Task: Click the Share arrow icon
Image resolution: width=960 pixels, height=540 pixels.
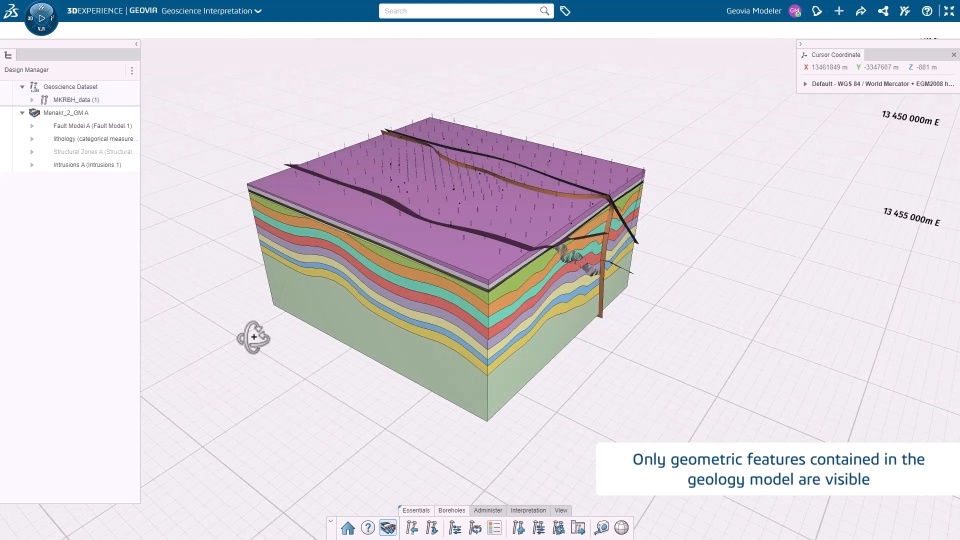Action: pyautogui.click(x=861, y=11)
